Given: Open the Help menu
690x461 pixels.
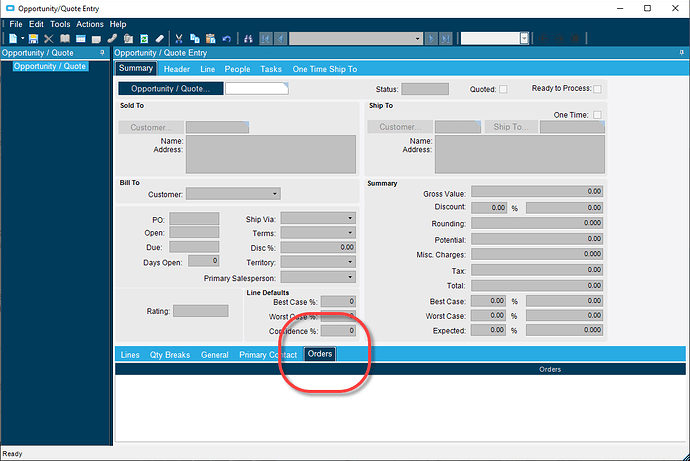Looking at the screenshot, I should point(117,24).
